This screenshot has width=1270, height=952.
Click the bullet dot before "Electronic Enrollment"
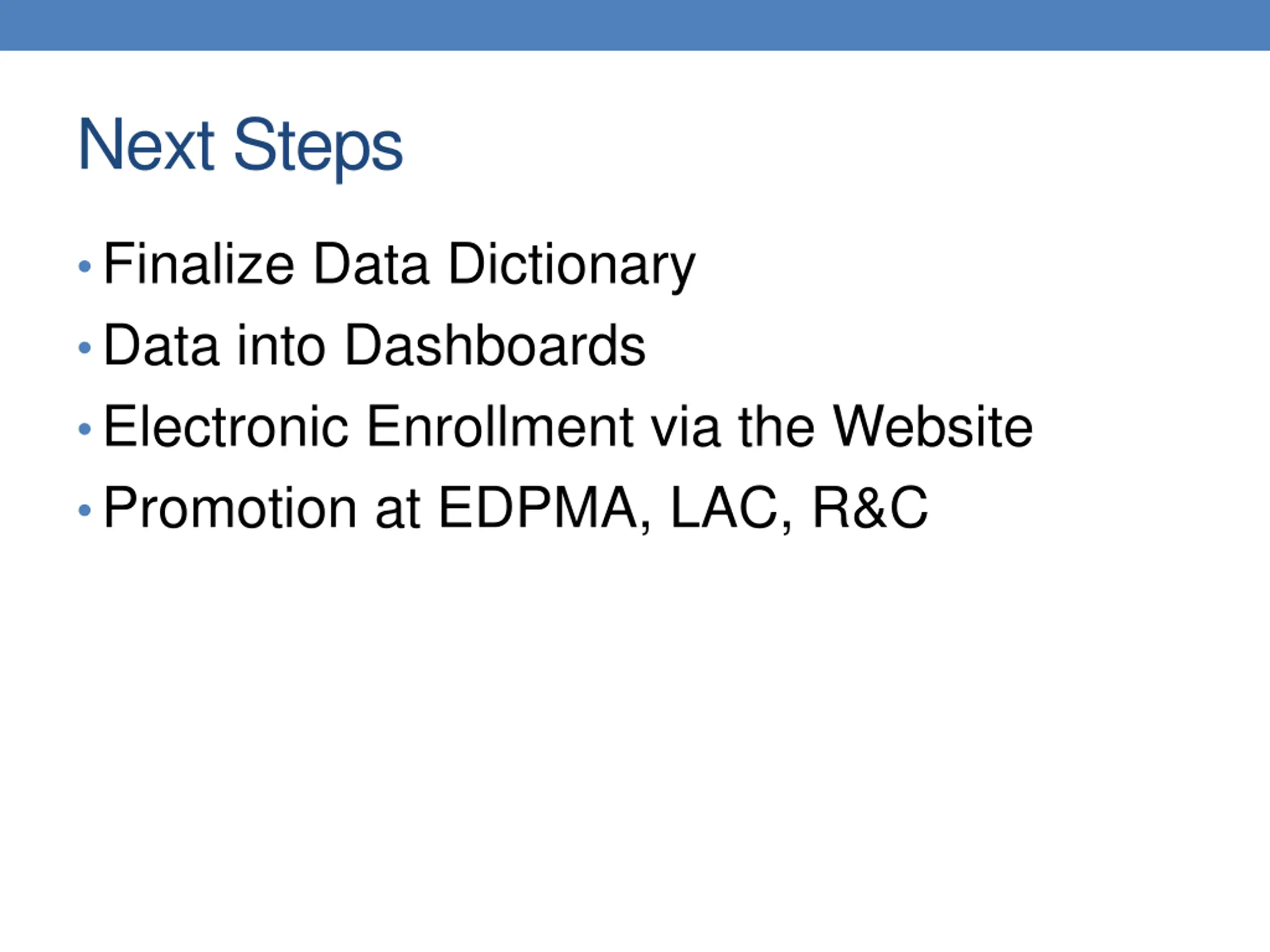tap(84, 429)
